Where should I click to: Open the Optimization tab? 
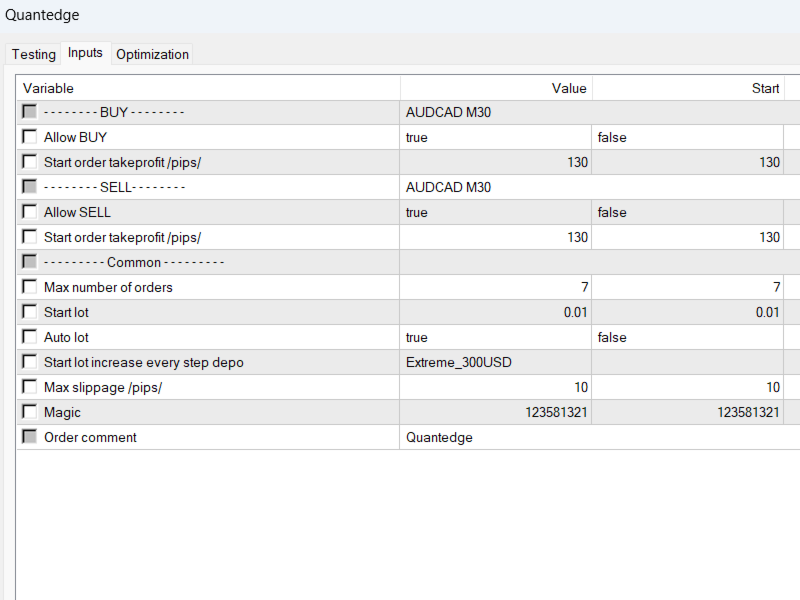pyautogui.click(x=152, y=54)
